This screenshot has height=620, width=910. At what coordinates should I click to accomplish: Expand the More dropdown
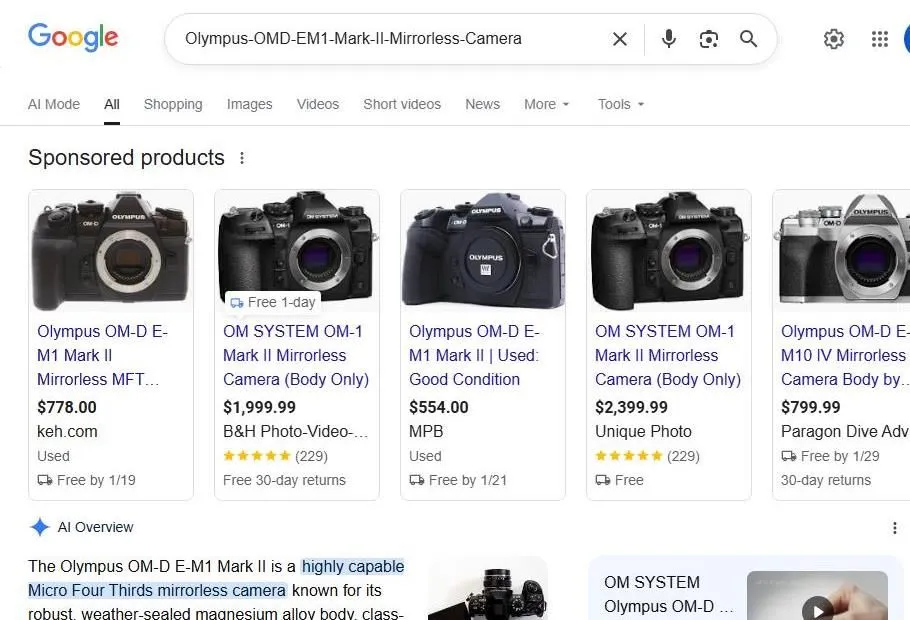(547, 104)
